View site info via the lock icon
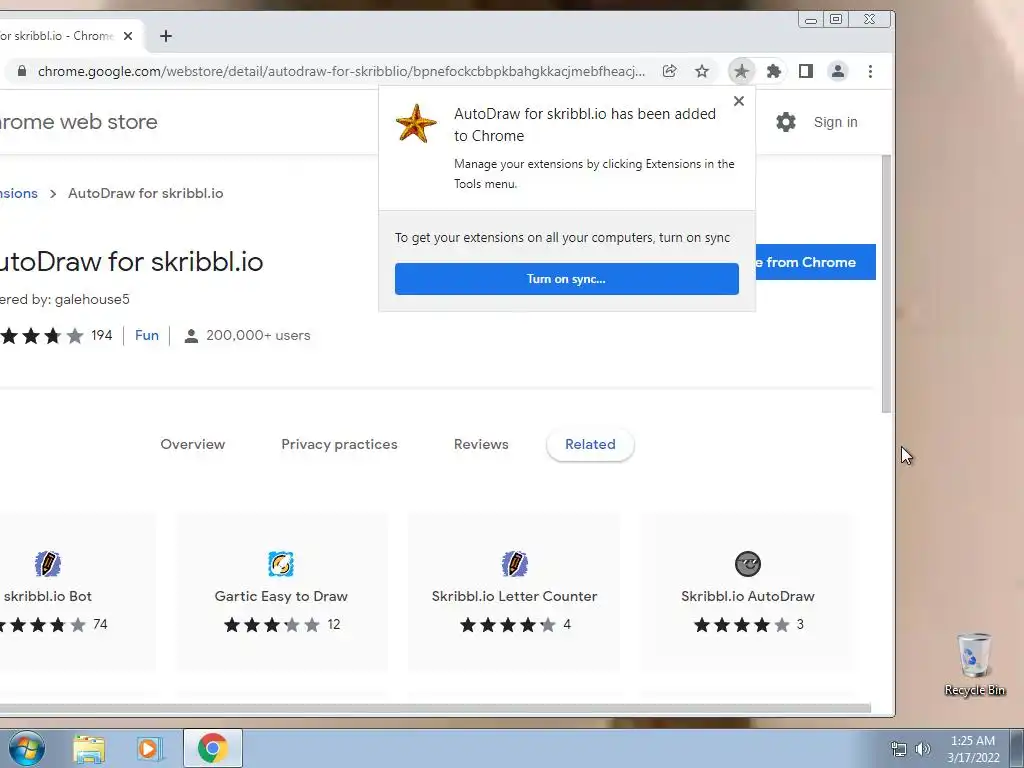 (x=22, y=71)
